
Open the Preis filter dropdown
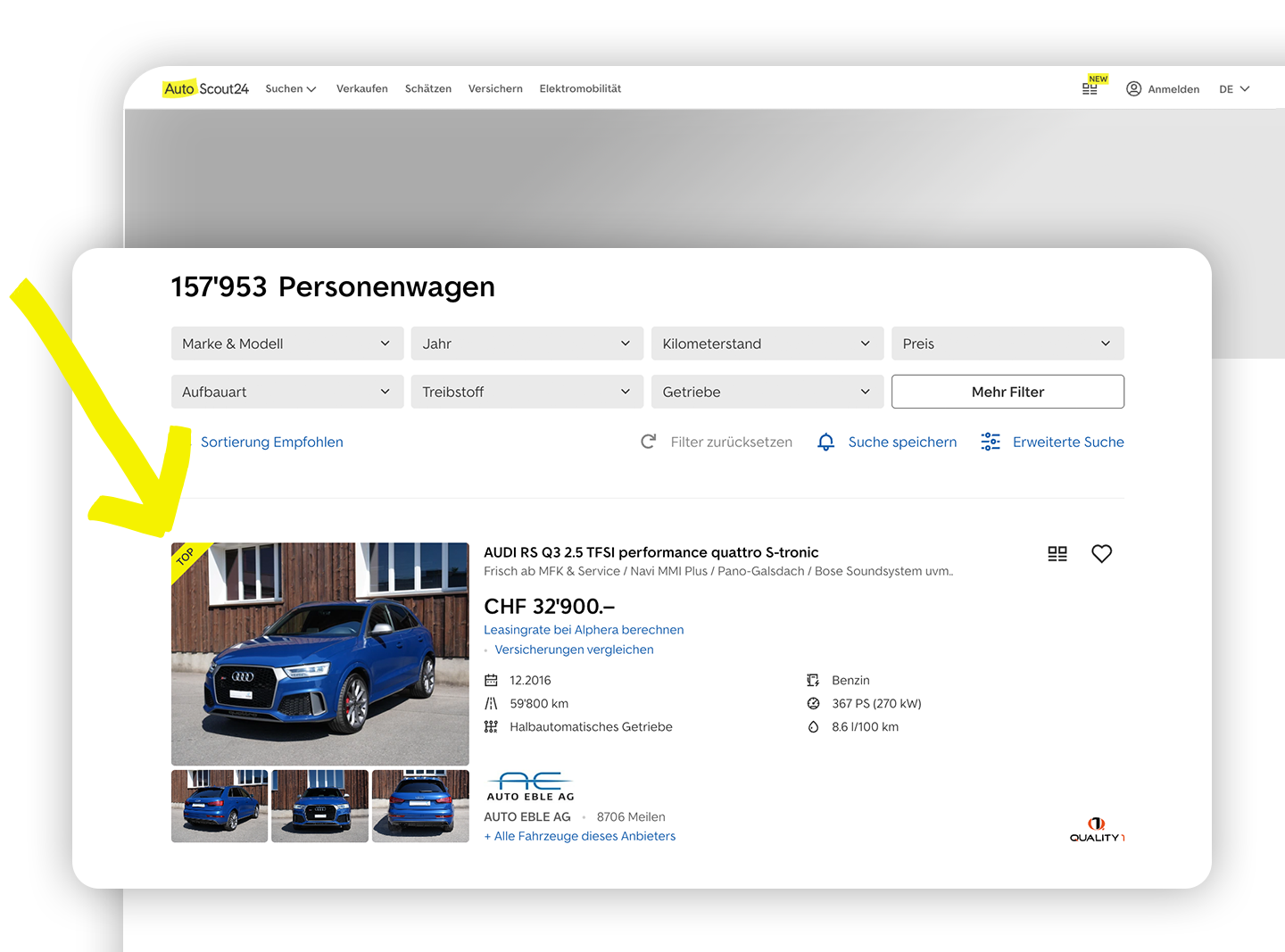point(1007,344)
